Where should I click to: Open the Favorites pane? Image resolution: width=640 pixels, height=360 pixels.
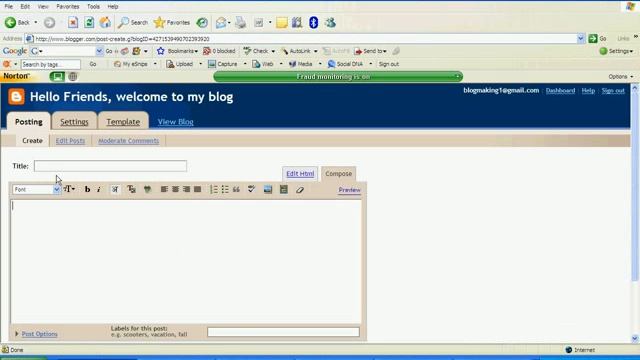click(x=172, y=22)
